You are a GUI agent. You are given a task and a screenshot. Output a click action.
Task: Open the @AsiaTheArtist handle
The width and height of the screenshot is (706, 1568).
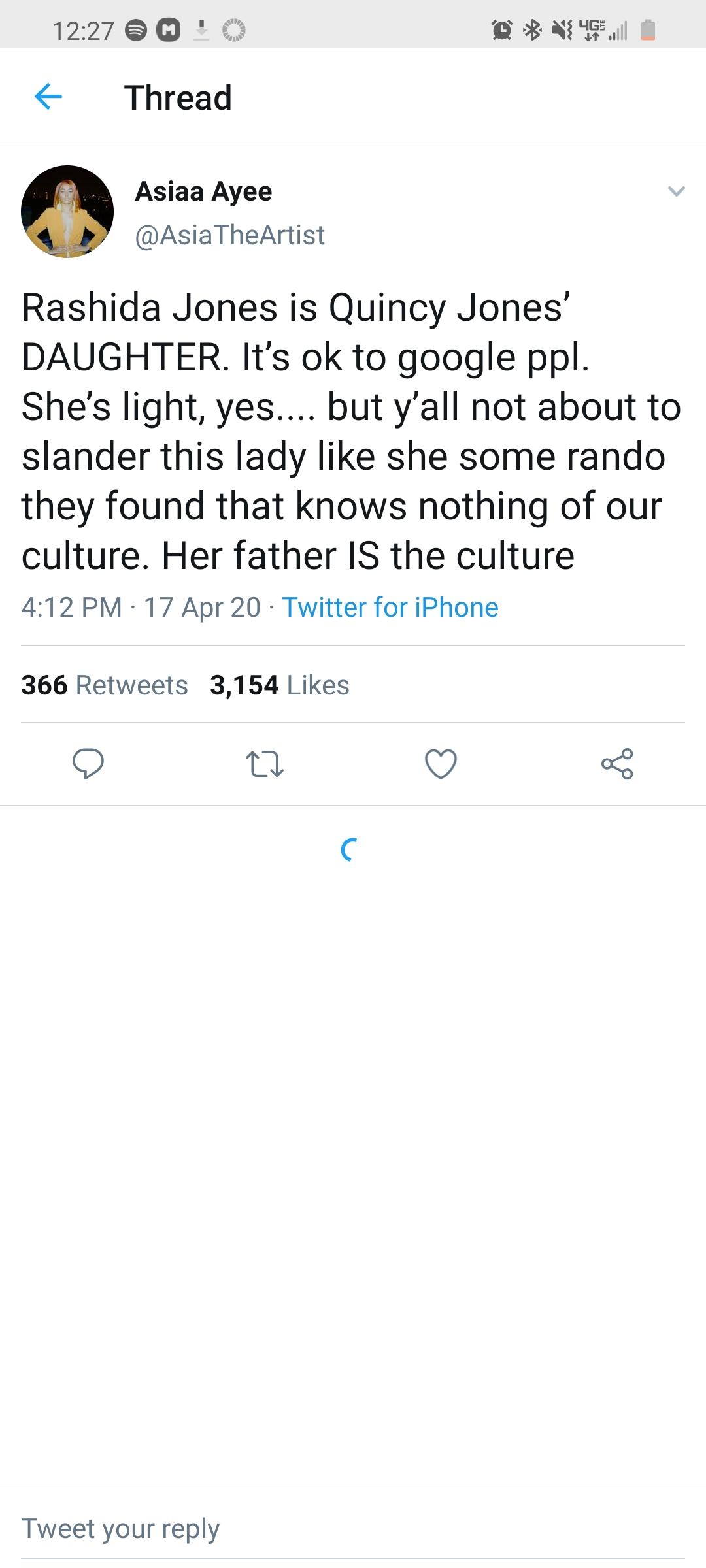point(229,235)
